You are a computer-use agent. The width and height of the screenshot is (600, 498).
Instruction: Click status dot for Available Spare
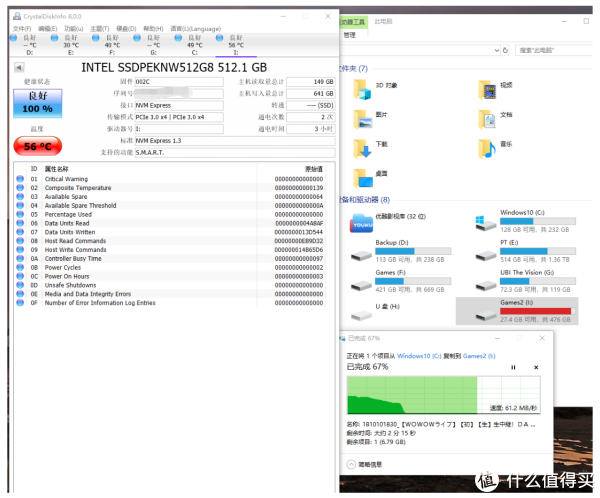(20, 197)
